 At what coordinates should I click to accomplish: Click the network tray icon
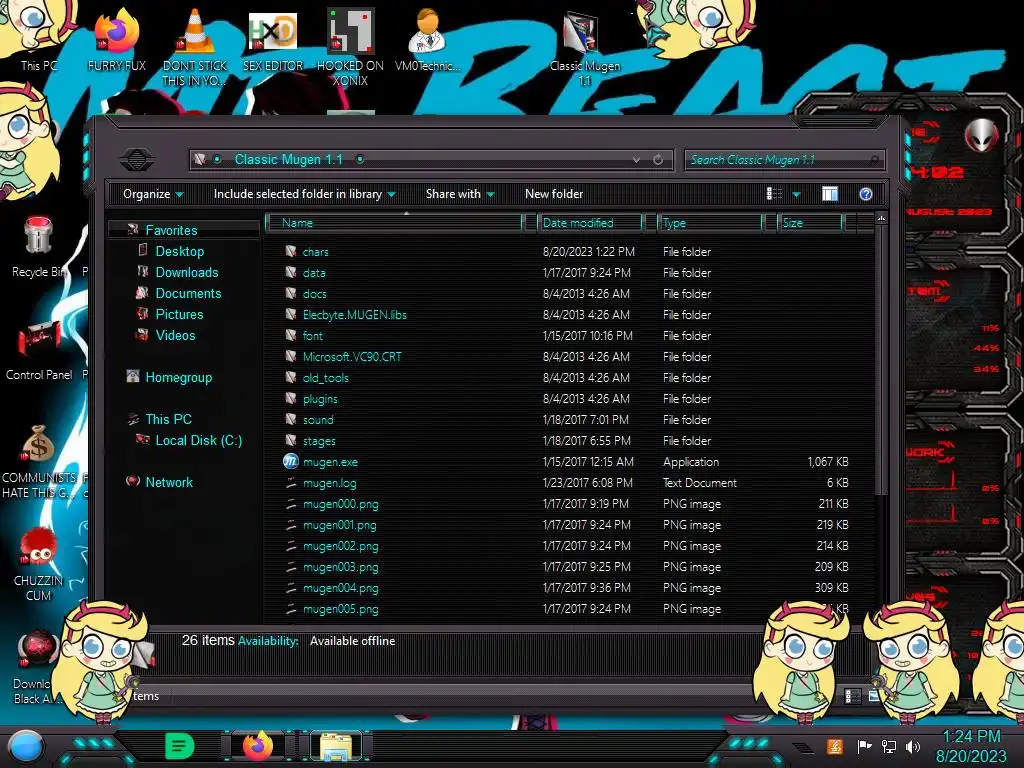tap(889, 746)
